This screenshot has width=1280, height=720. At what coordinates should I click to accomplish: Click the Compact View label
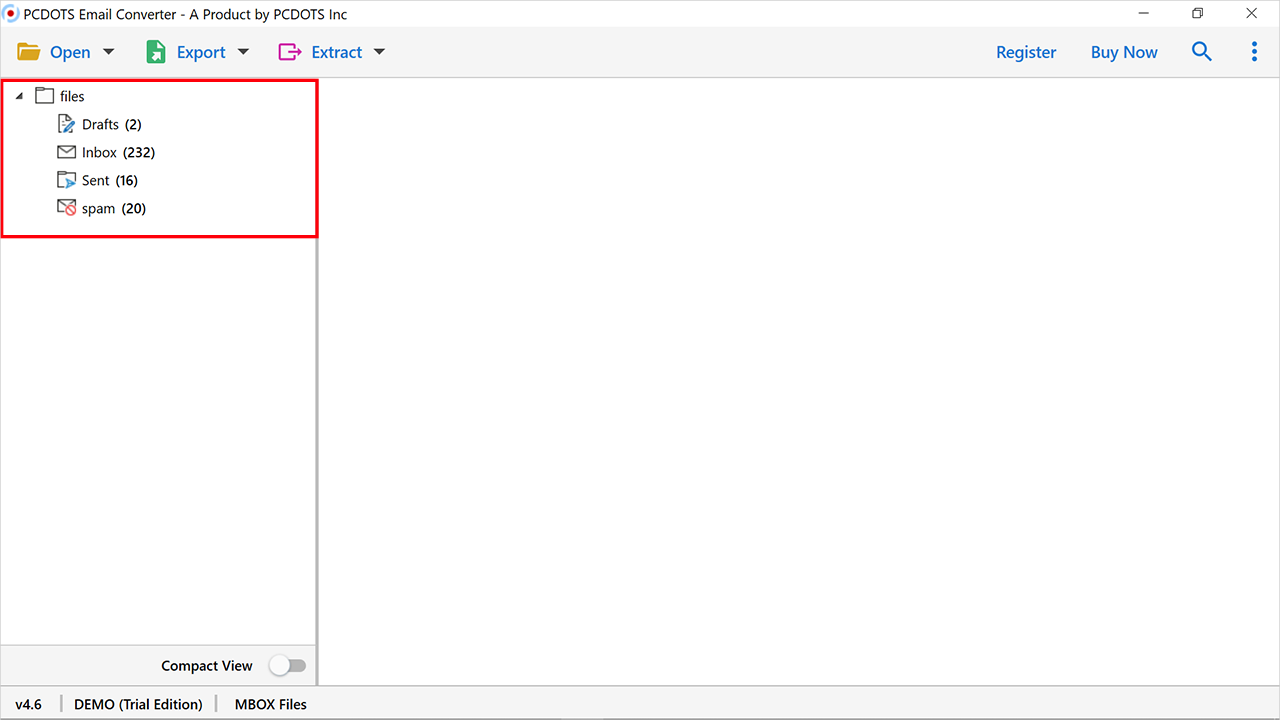tap(207, 666)
